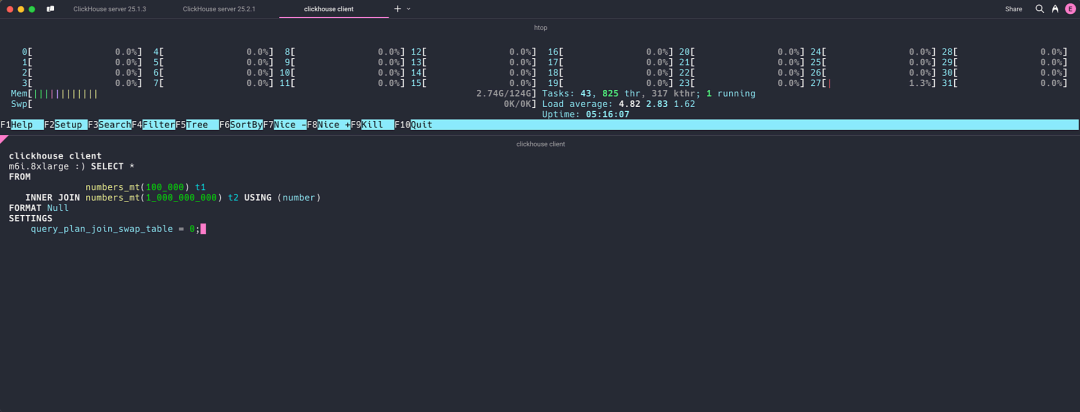Click numbers_mt(1_000_000_000) in the query

[x=152, y=198]
